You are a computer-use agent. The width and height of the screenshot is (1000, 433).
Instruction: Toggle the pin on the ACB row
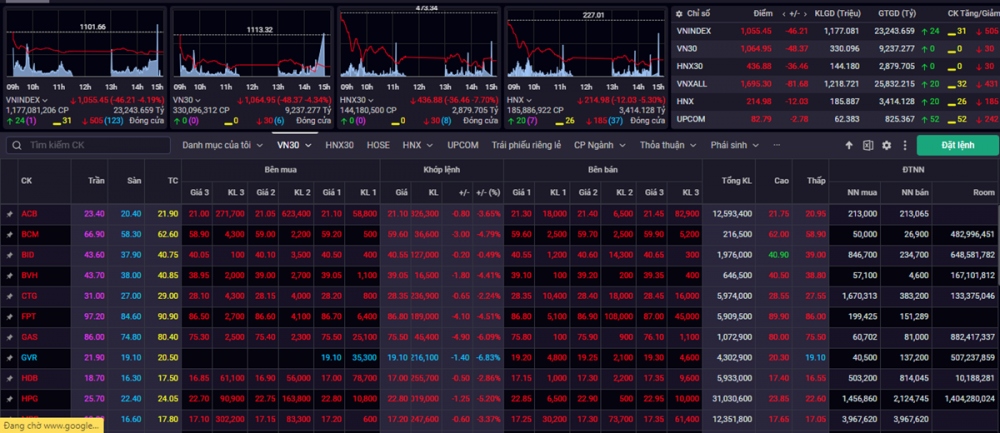(9, 213)
